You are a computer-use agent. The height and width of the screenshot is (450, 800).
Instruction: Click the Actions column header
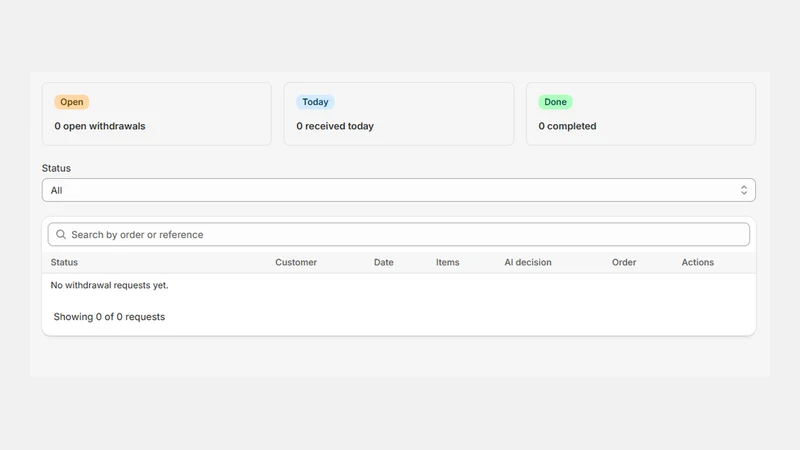(697, 262)
